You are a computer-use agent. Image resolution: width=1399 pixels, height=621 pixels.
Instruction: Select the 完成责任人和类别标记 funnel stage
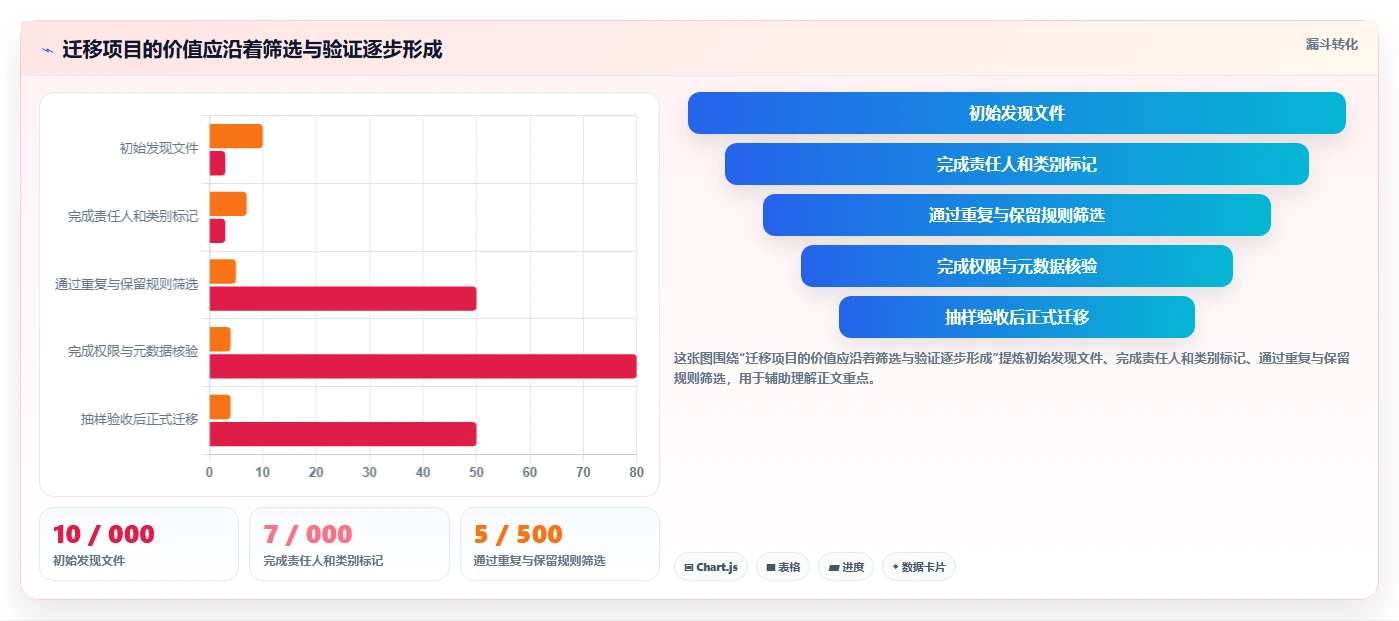(1016, 164)
